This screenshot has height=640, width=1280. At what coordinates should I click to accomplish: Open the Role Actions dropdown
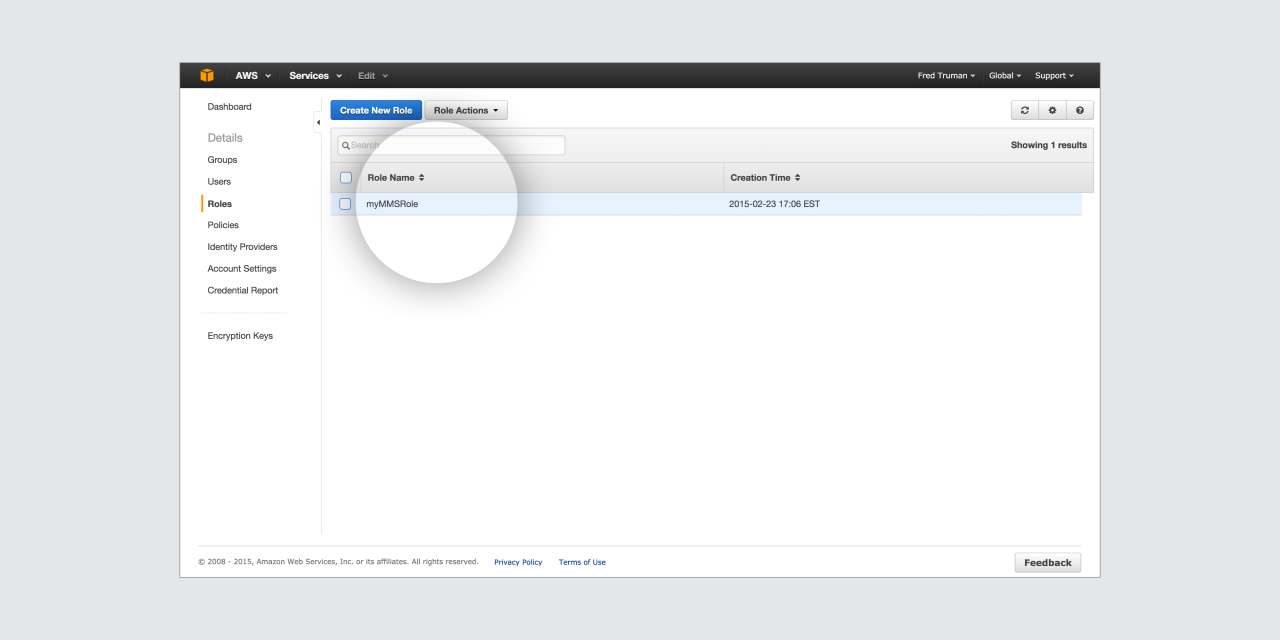coord(466,111)
